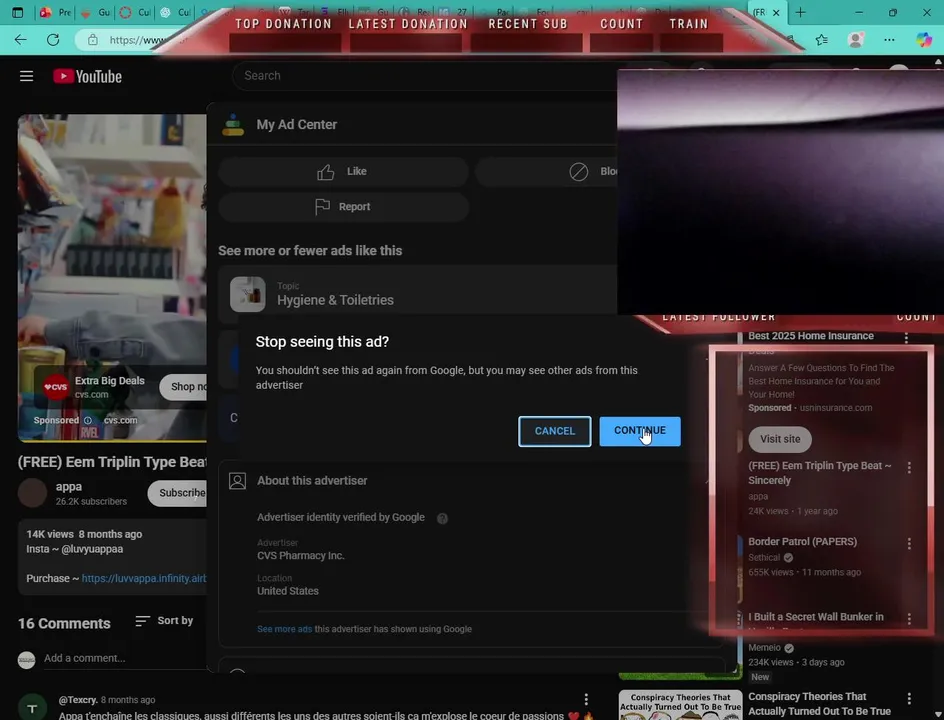Open the Border Patrol (PAPERS) video
Image resolution: width=944 pixels, height=720 pixels.
(x=803, y=542)
